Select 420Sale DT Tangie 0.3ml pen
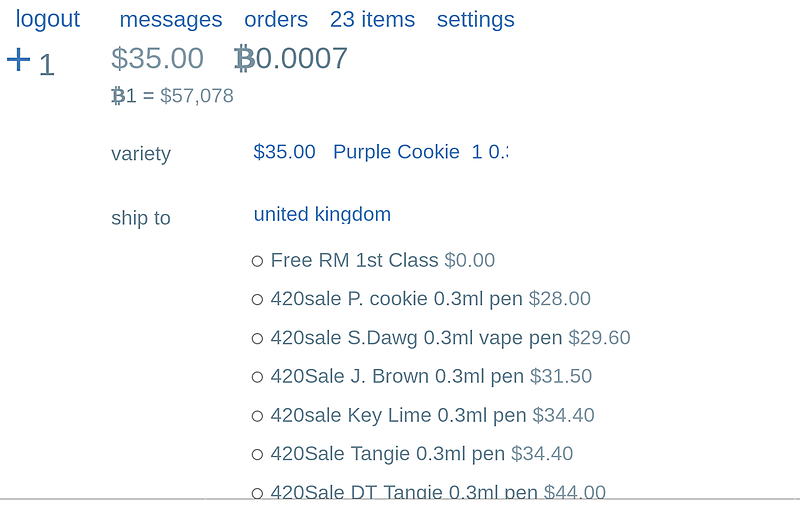 (257, 493)
